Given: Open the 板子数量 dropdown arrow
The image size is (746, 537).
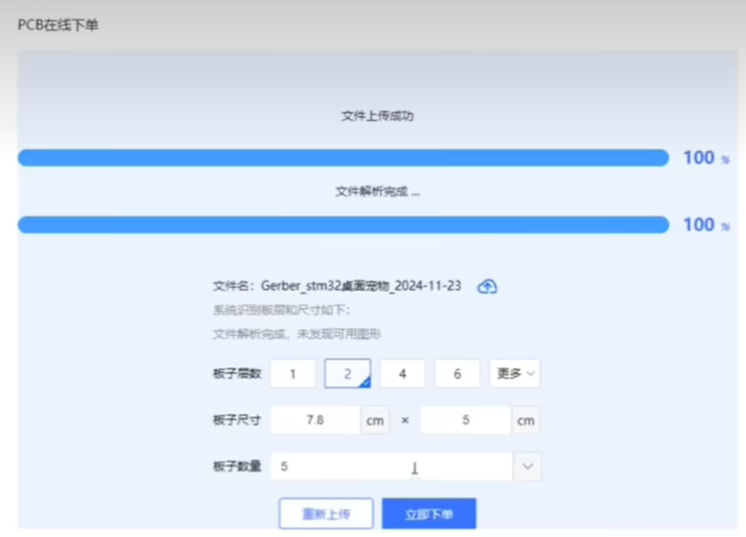Looking at the screenshot, I should [527, 466].
